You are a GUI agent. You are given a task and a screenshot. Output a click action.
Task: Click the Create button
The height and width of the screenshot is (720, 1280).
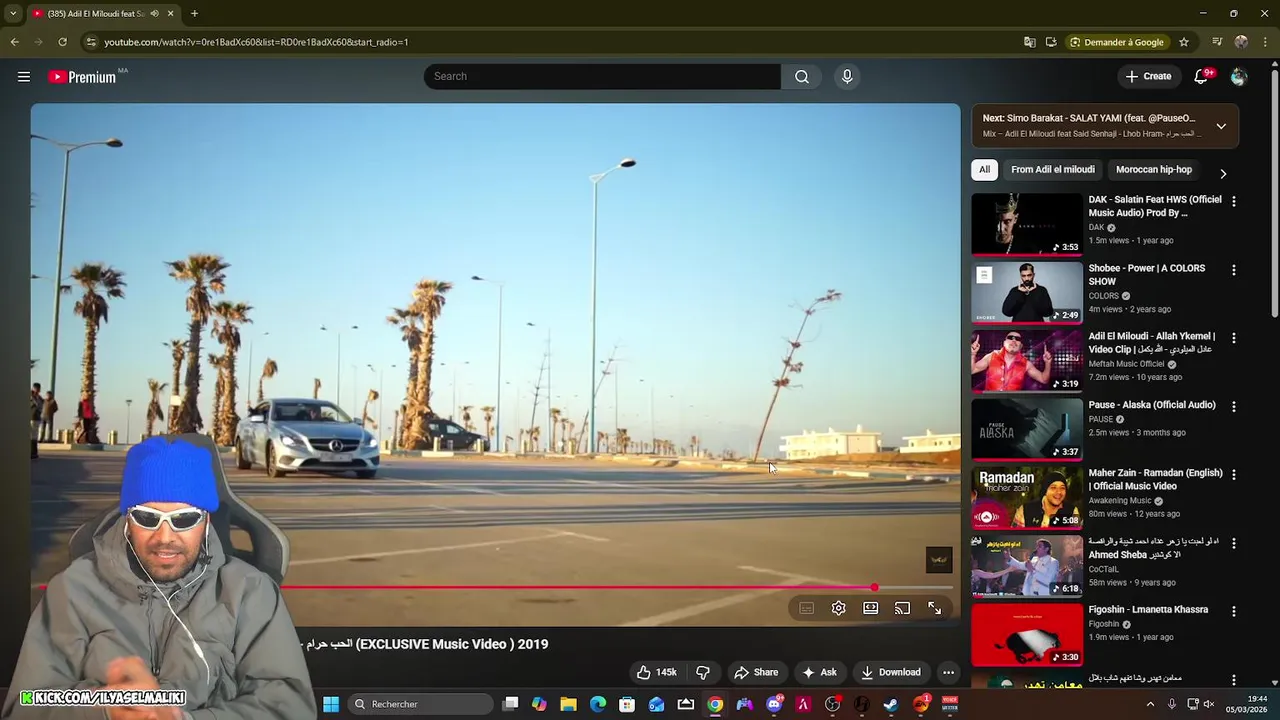1148,77
